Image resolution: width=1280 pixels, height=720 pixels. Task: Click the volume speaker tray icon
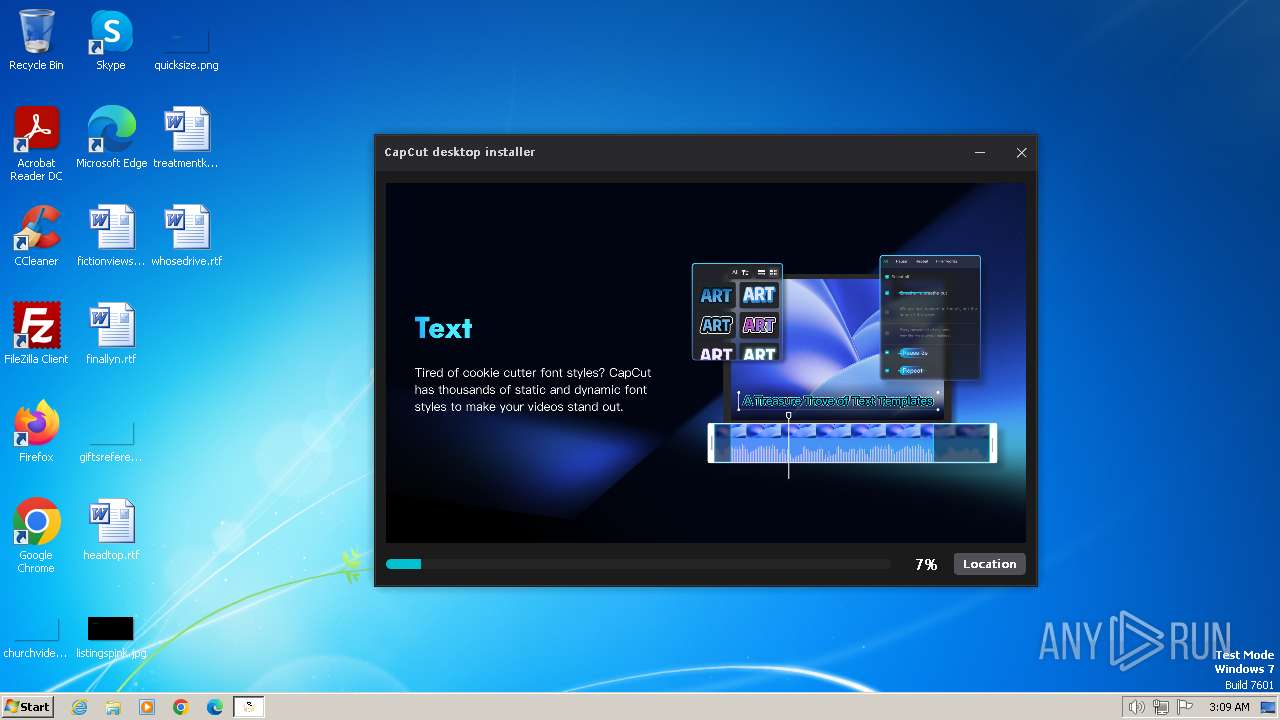[1136, 707]
